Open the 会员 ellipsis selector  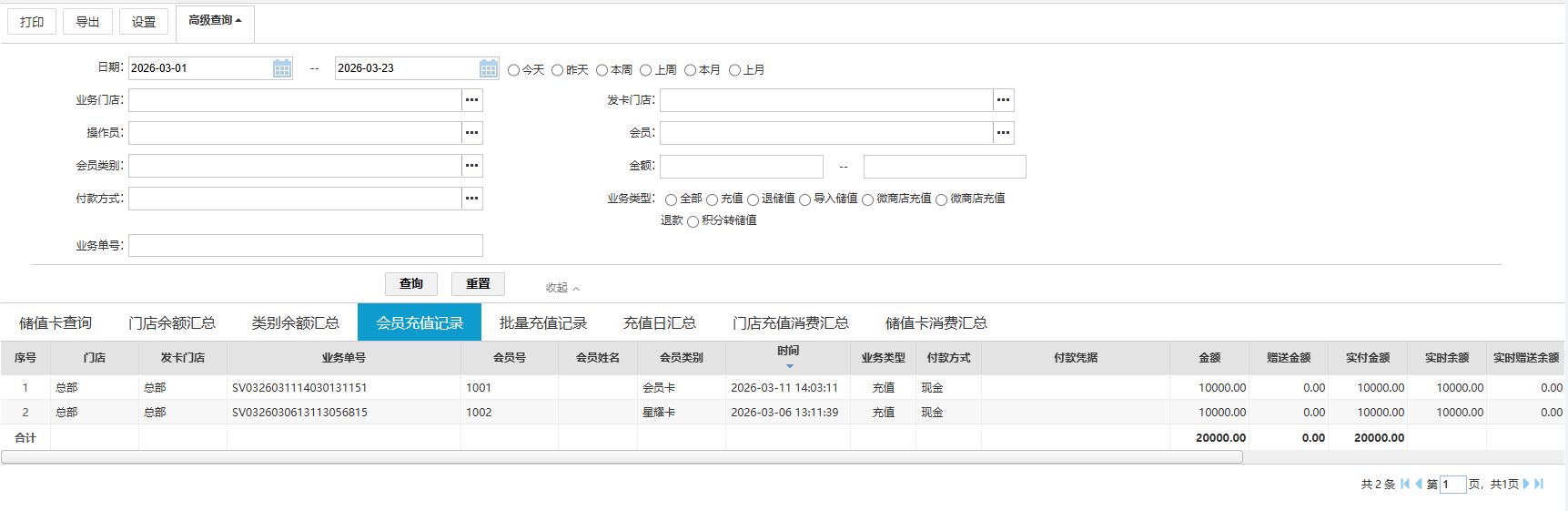1003,133
